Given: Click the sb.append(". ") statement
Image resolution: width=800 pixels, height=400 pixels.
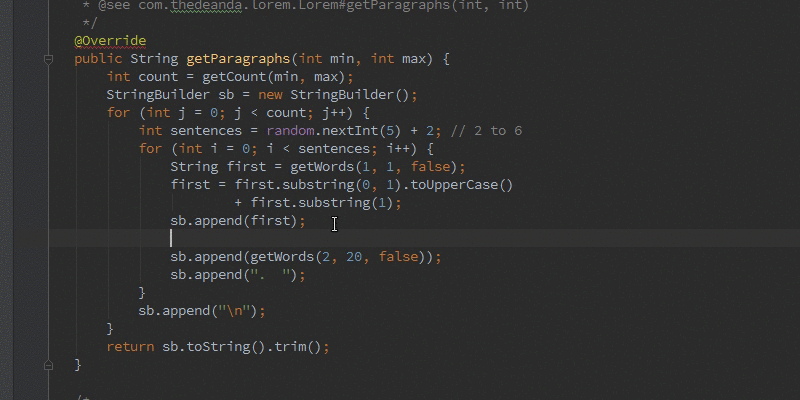Looking at the screenshot, I should click(x=238, y=274).
